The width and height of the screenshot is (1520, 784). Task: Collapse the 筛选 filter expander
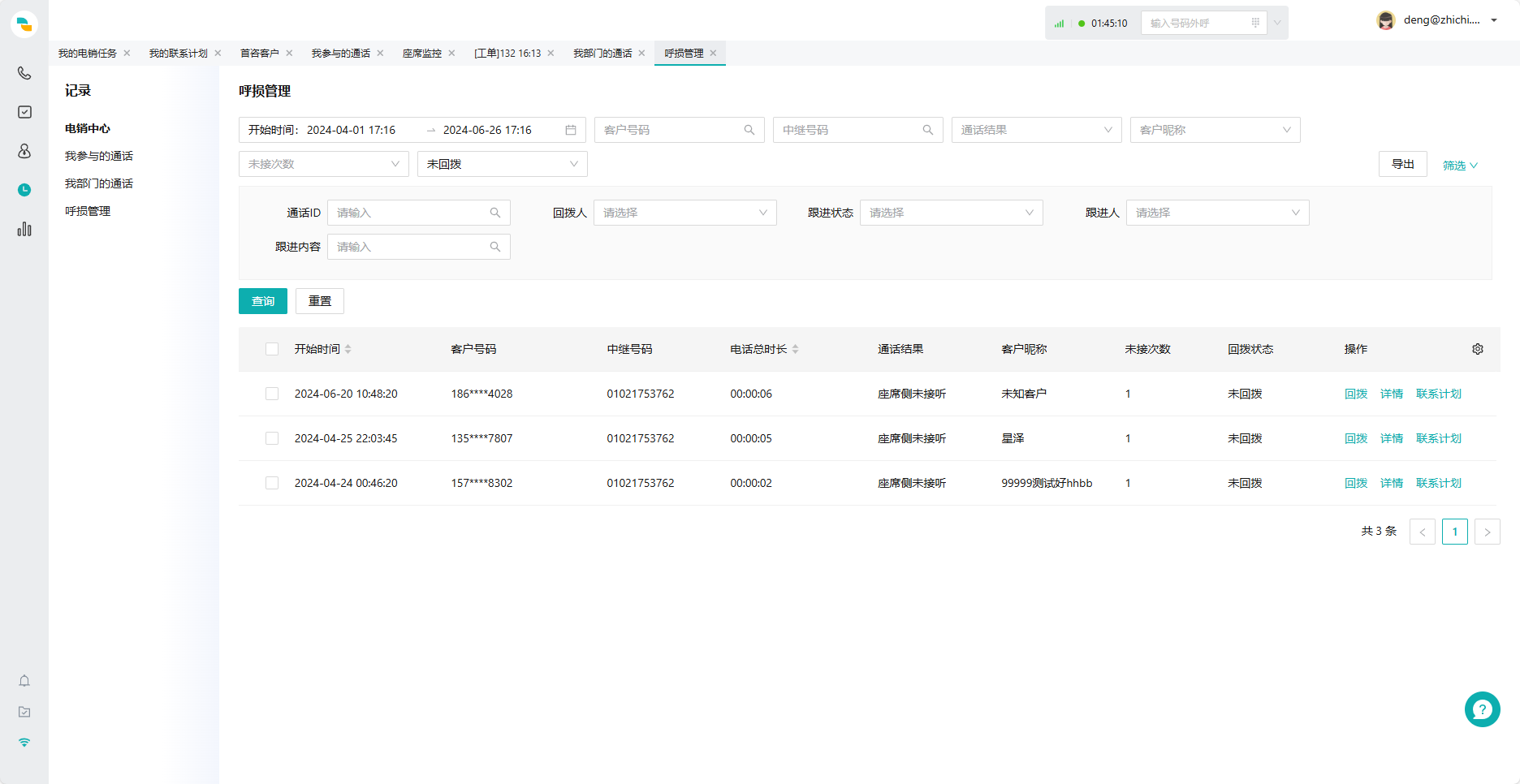pos(1460,166)
